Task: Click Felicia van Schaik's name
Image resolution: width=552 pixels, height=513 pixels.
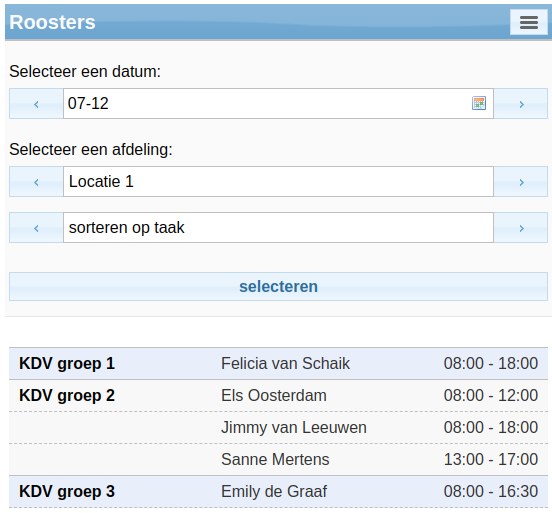Action: pos(286,363)
